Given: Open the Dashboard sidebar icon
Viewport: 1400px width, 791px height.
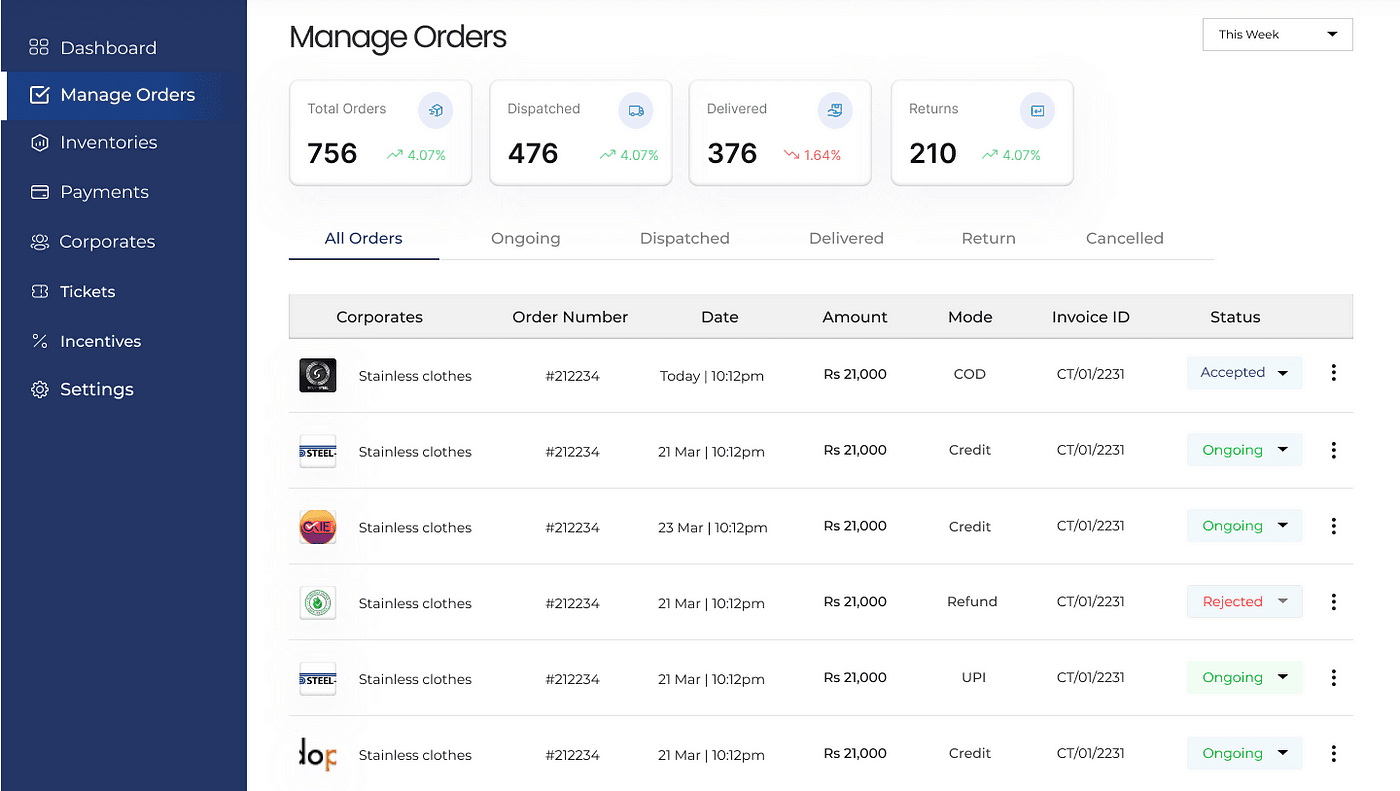Looking at the screenshot, I should pyautogui.click(x=39, y=46).
